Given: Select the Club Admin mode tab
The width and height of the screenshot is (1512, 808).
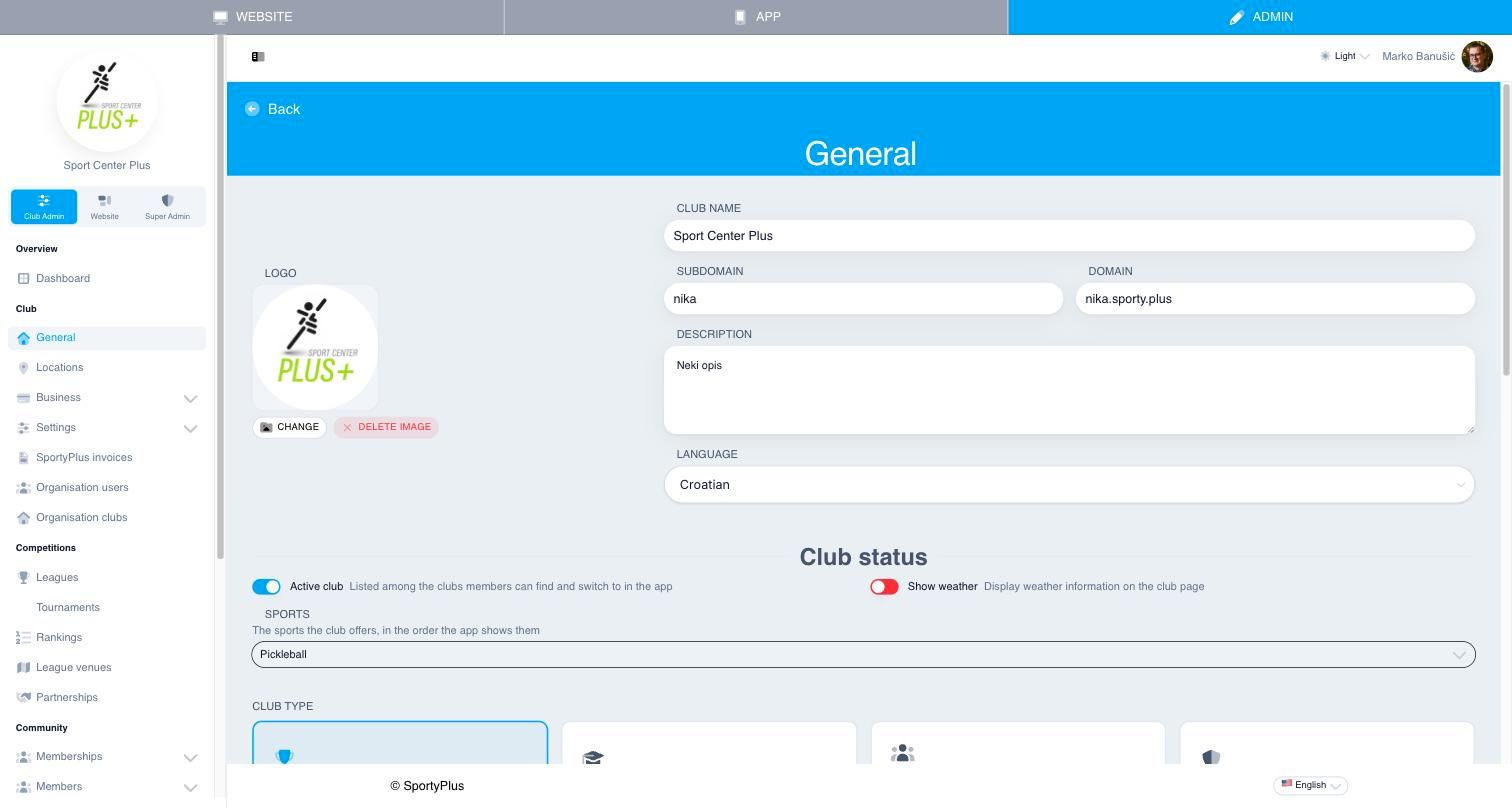Looking at the screenshot, I should pos(44,207).
